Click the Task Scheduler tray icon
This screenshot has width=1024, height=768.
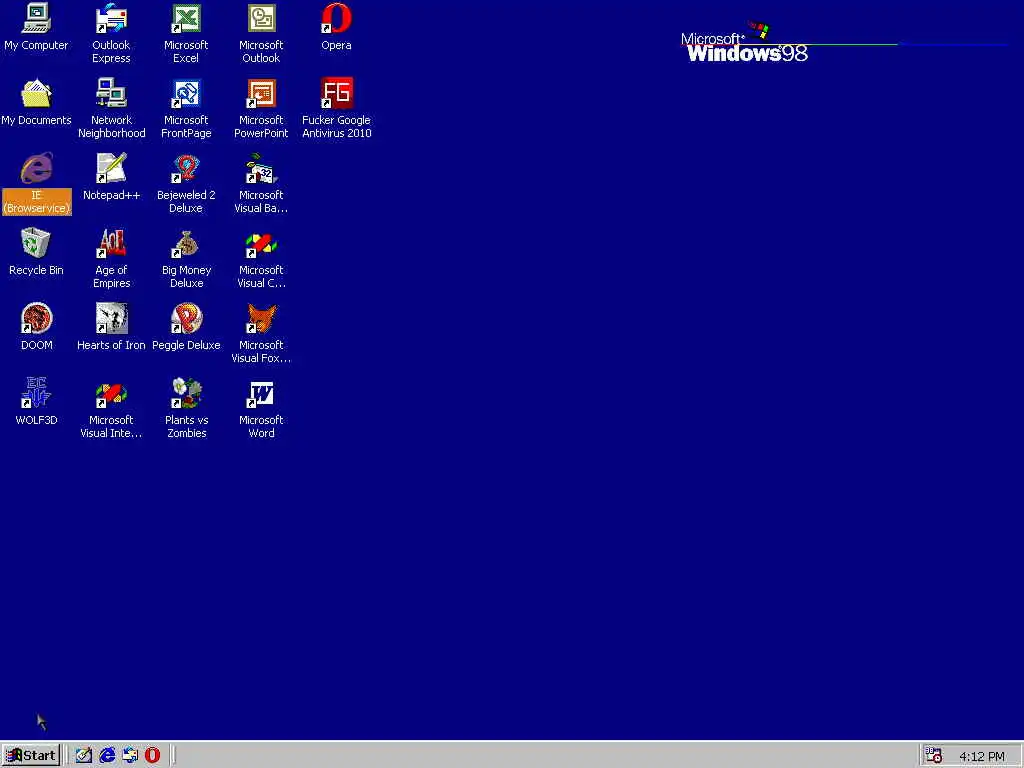pyautogui.click(x=934, y=756)
